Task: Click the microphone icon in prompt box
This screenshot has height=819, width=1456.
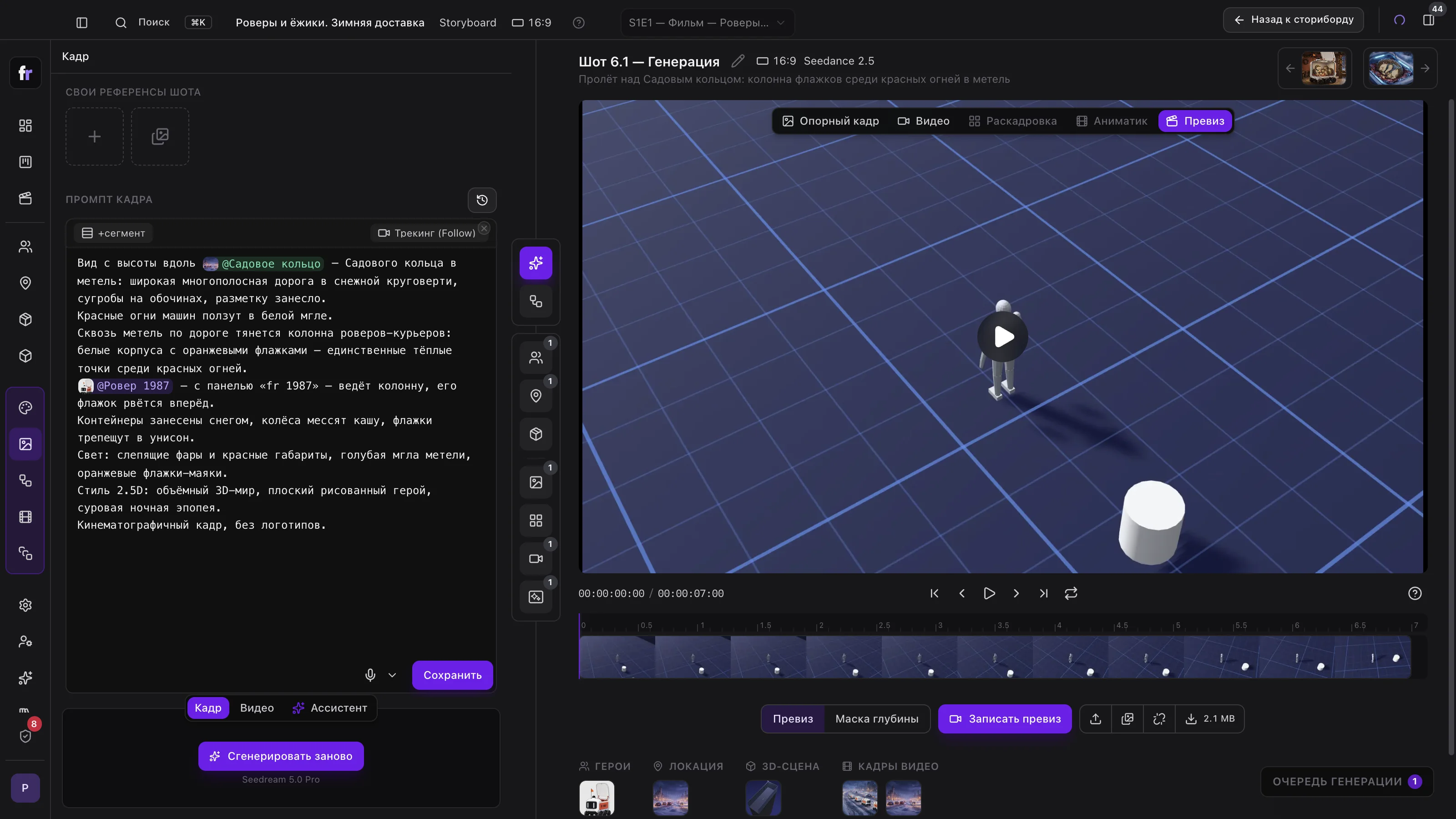Action: [370, 675]
